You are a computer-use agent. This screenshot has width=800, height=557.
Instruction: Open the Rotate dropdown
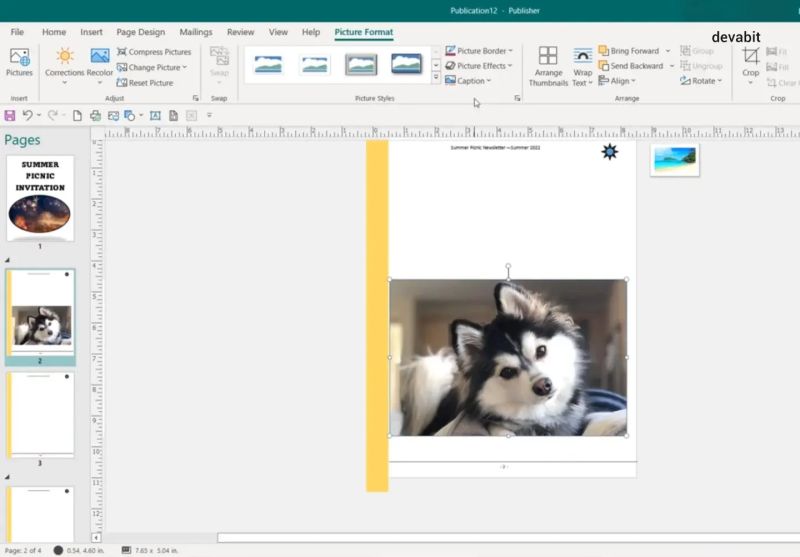(x=701, y=81)
